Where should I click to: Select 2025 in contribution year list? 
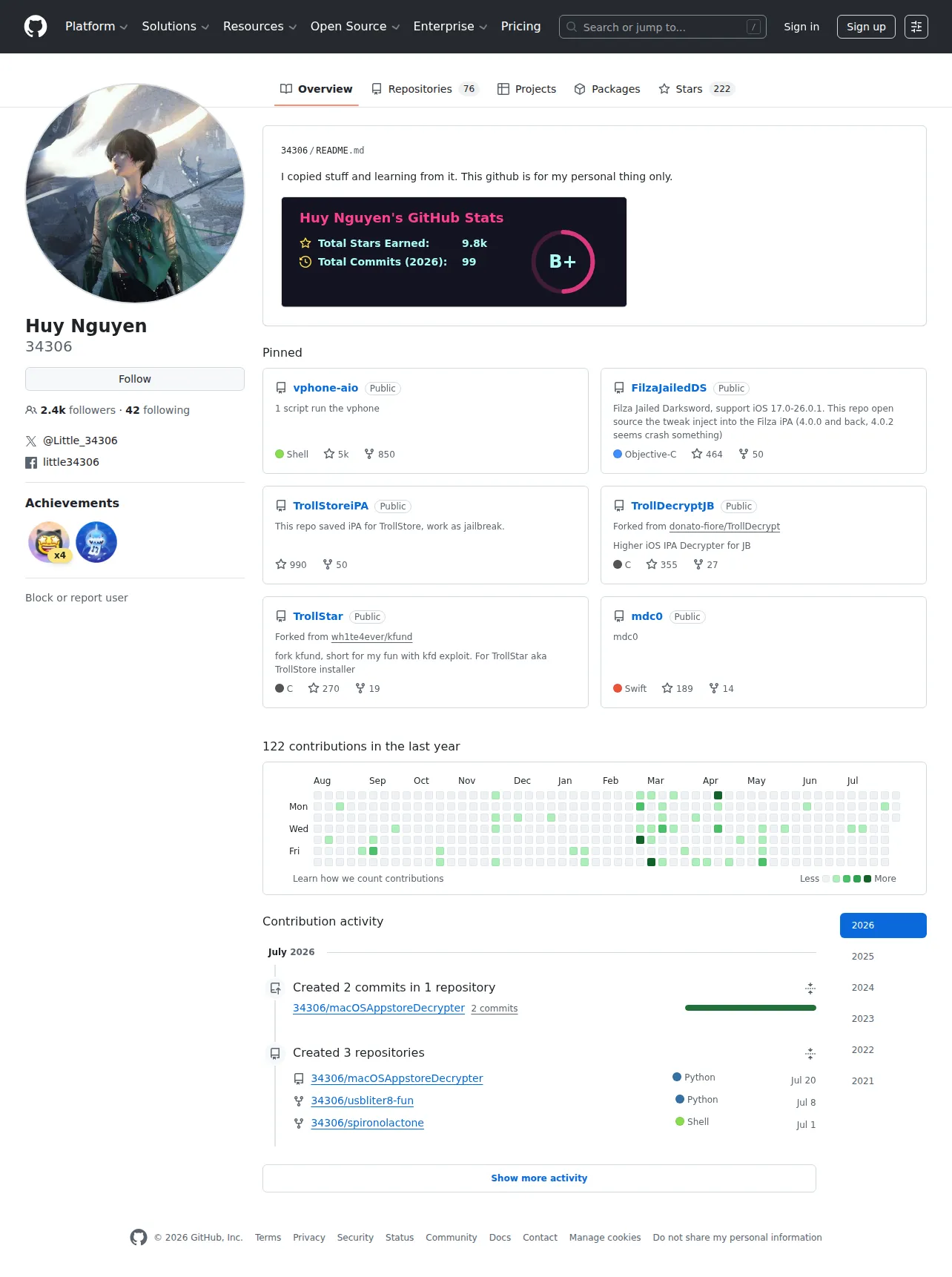[x=883, y=957]
